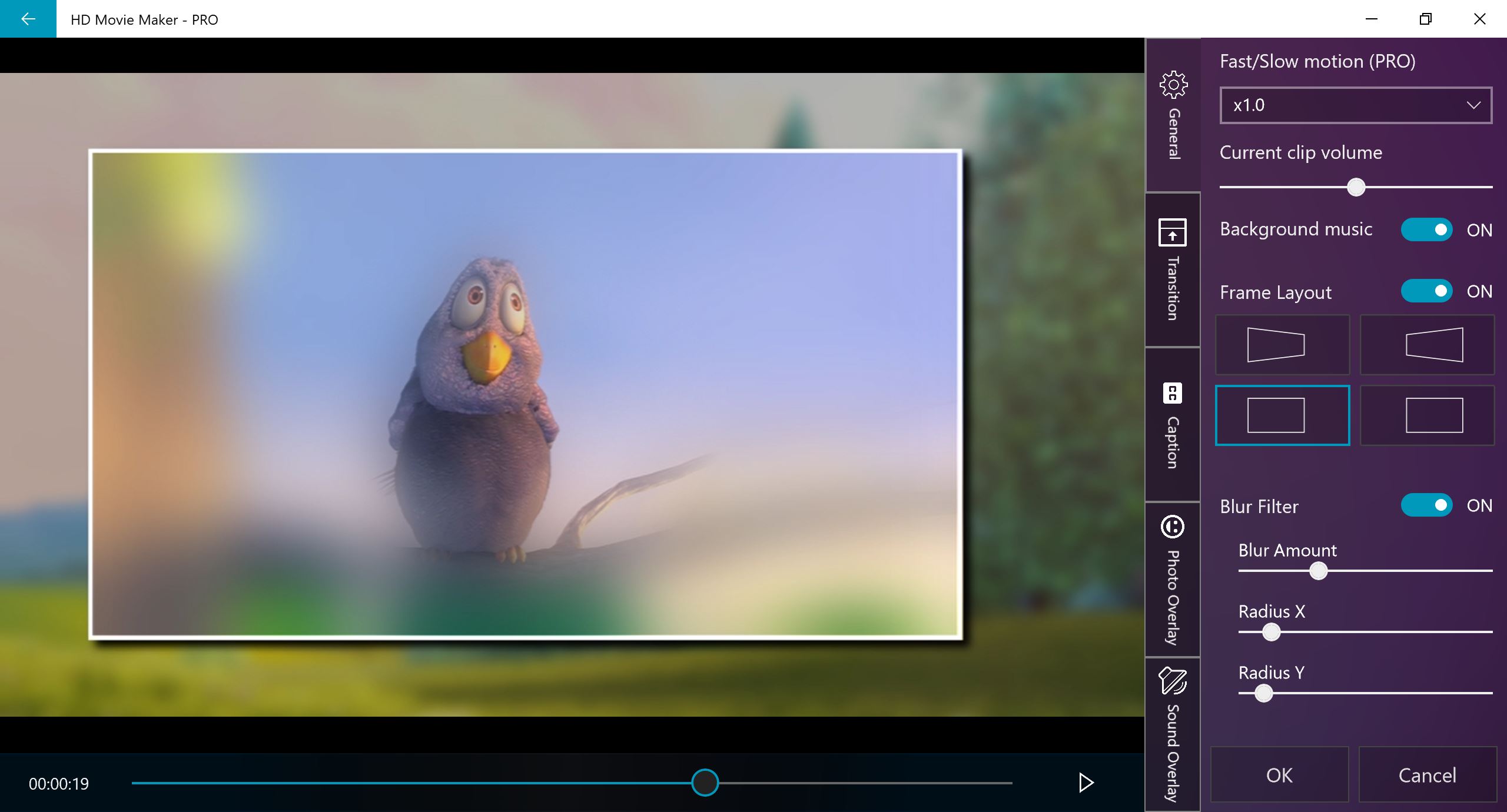Click the Blur Amount slider
1507x812 pixels.
1365,571
